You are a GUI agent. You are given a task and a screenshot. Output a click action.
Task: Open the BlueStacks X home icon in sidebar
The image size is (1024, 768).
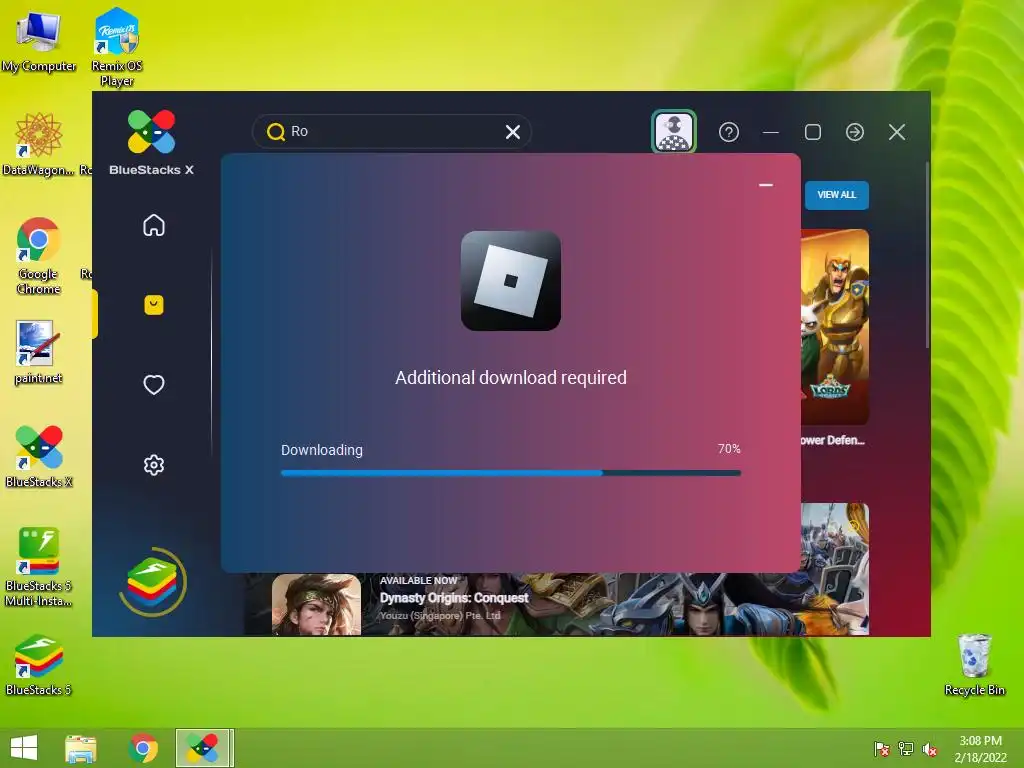coord(154,225)
